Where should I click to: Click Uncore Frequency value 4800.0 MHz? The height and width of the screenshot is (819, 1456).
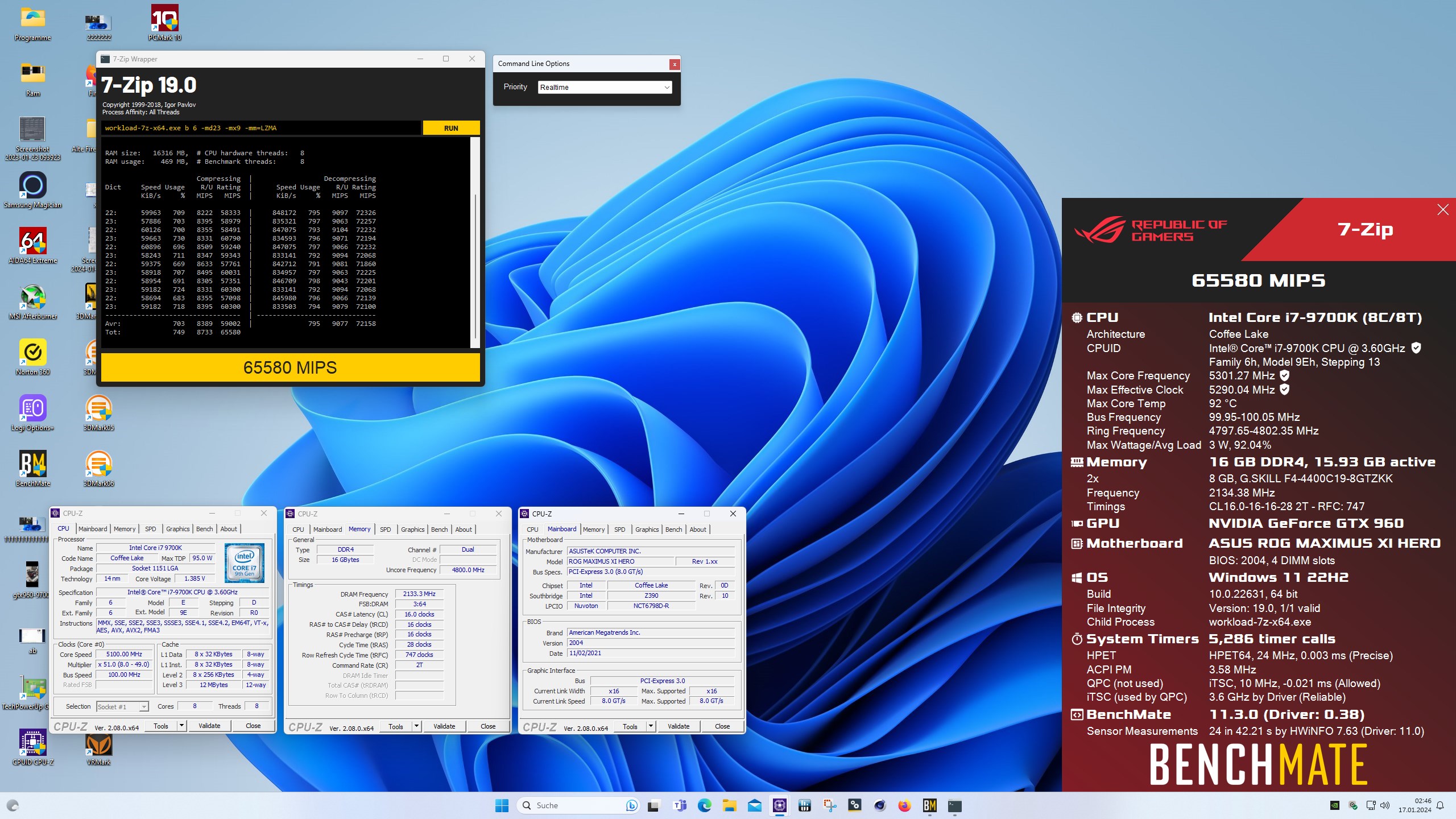pyautogui.click(x=468, y=570)
